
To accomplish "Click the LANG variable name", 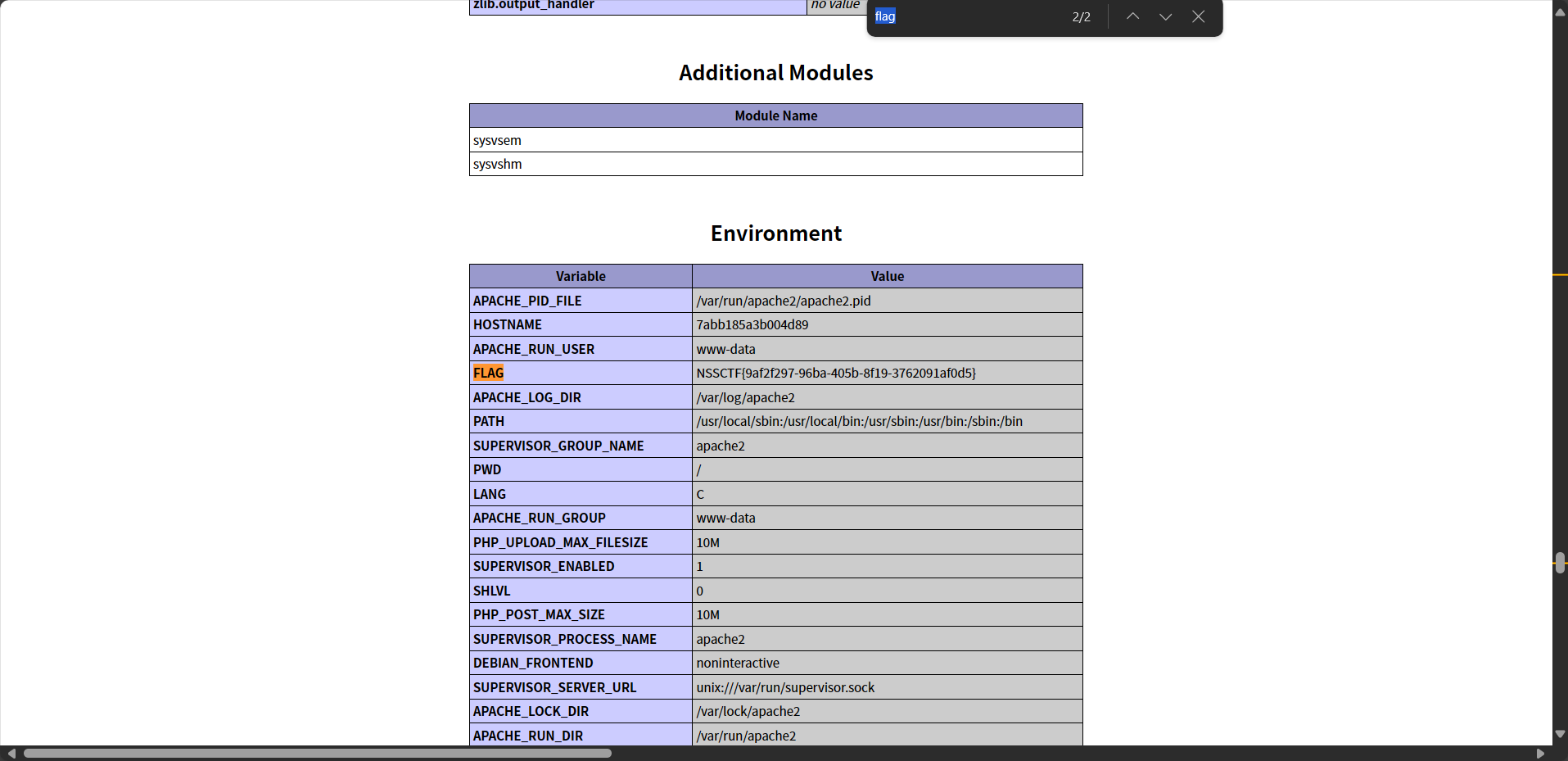I will point(490,494).
